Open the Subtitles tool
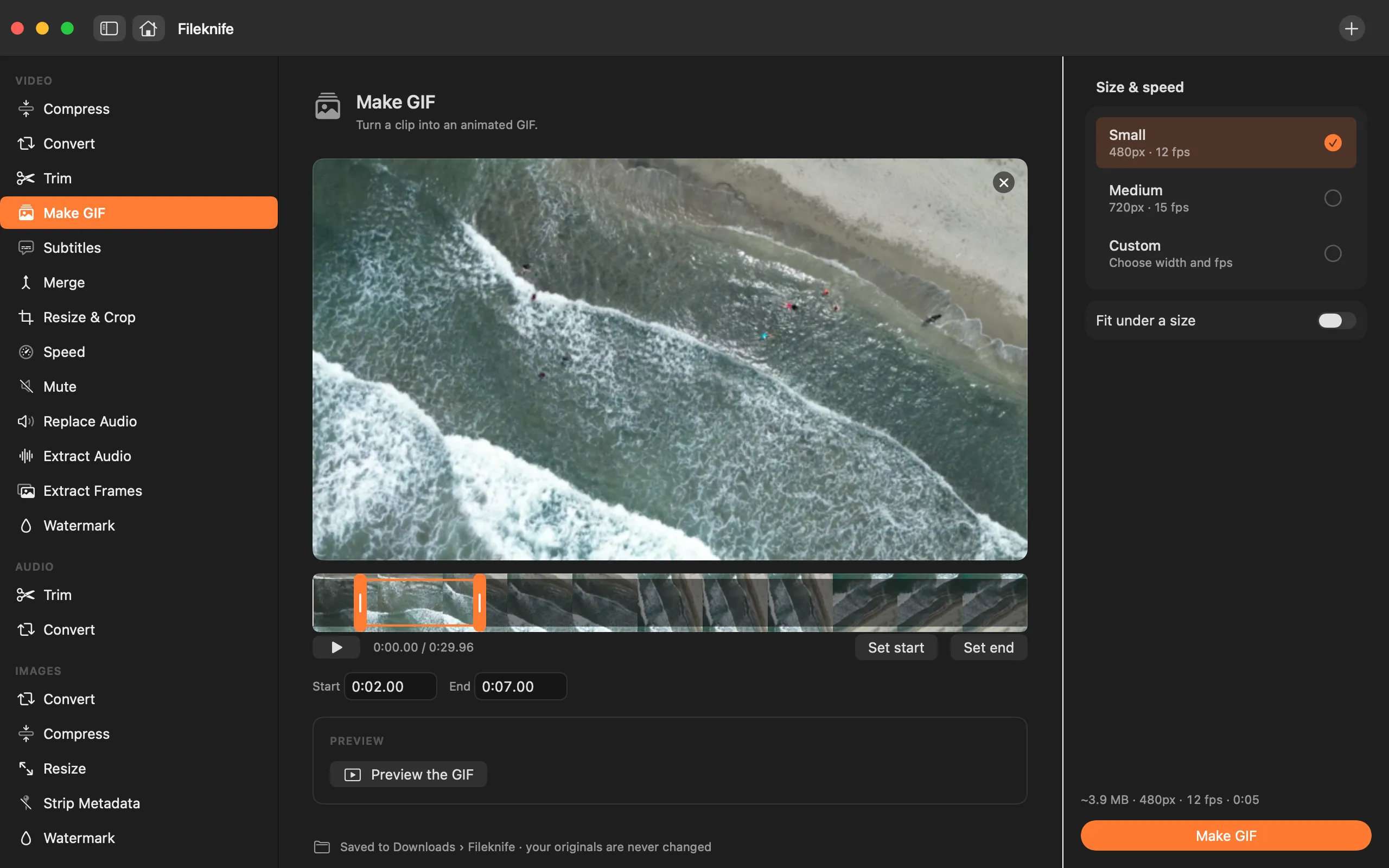This screenshot has width=1389, height=868. (x=139, y=247)
